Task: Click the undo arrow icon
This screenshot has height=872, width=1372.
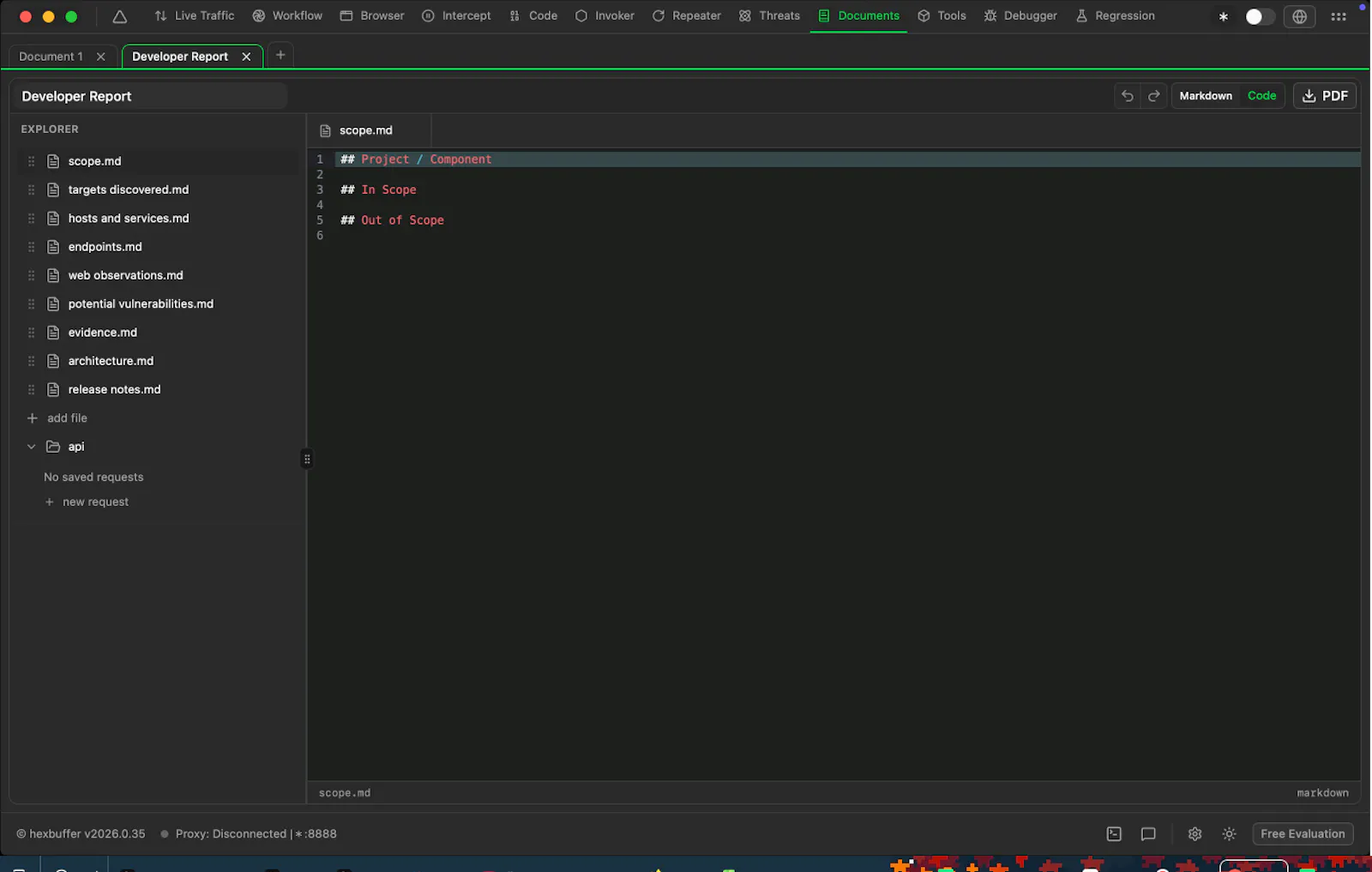Action: pos(1128,96)
